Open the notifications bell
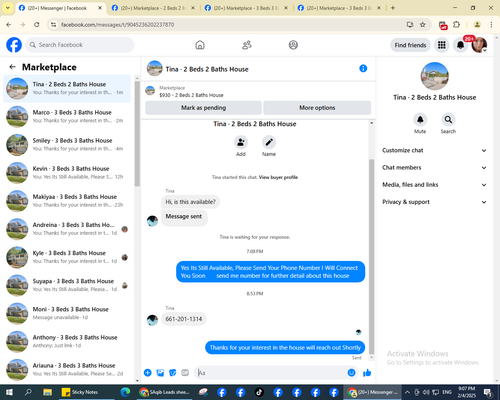Screen dimensions: 500x400 pyautogui.click(x=460, y=45)
